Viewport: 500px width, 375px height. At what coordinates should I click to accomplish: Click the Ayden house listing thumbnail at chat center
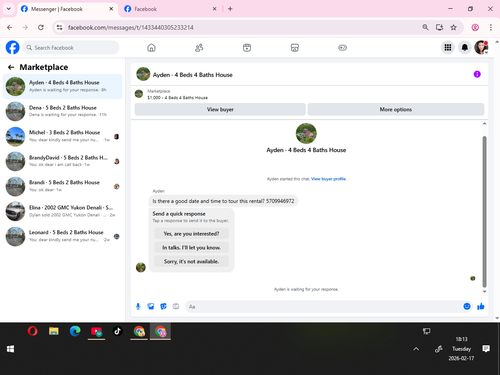(x=306, y=133)
